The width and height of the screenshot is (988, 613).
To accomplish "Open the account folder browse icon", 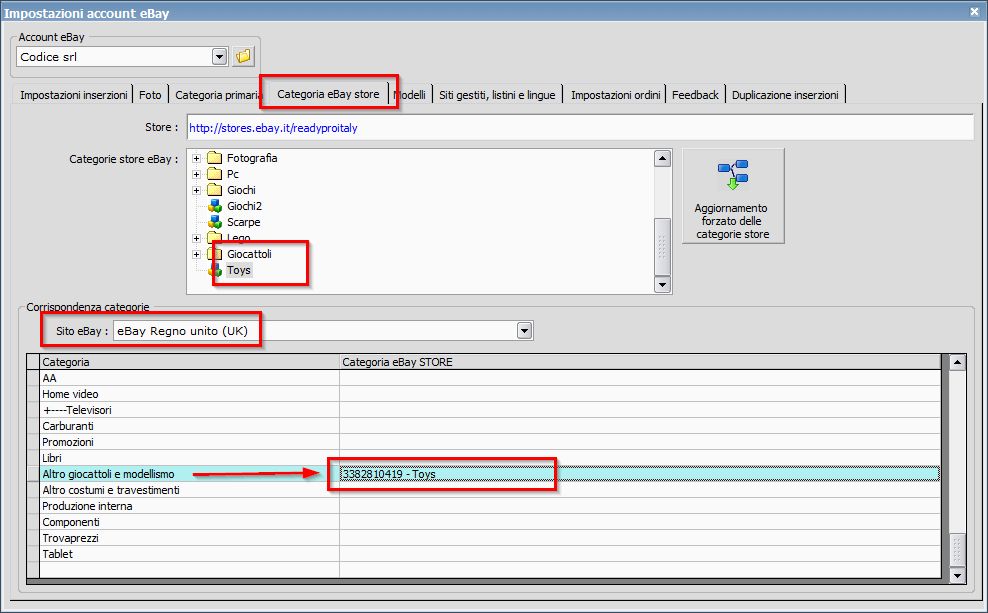I will coord(243,56).
